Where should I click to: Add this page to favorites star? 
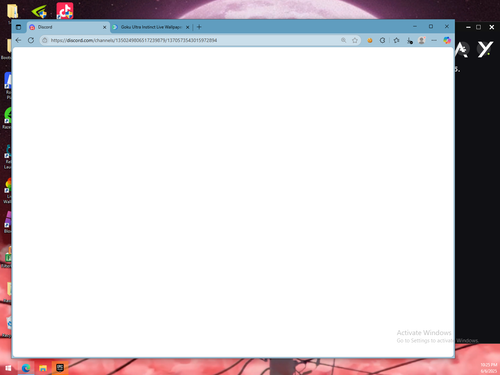pos(355,40)
